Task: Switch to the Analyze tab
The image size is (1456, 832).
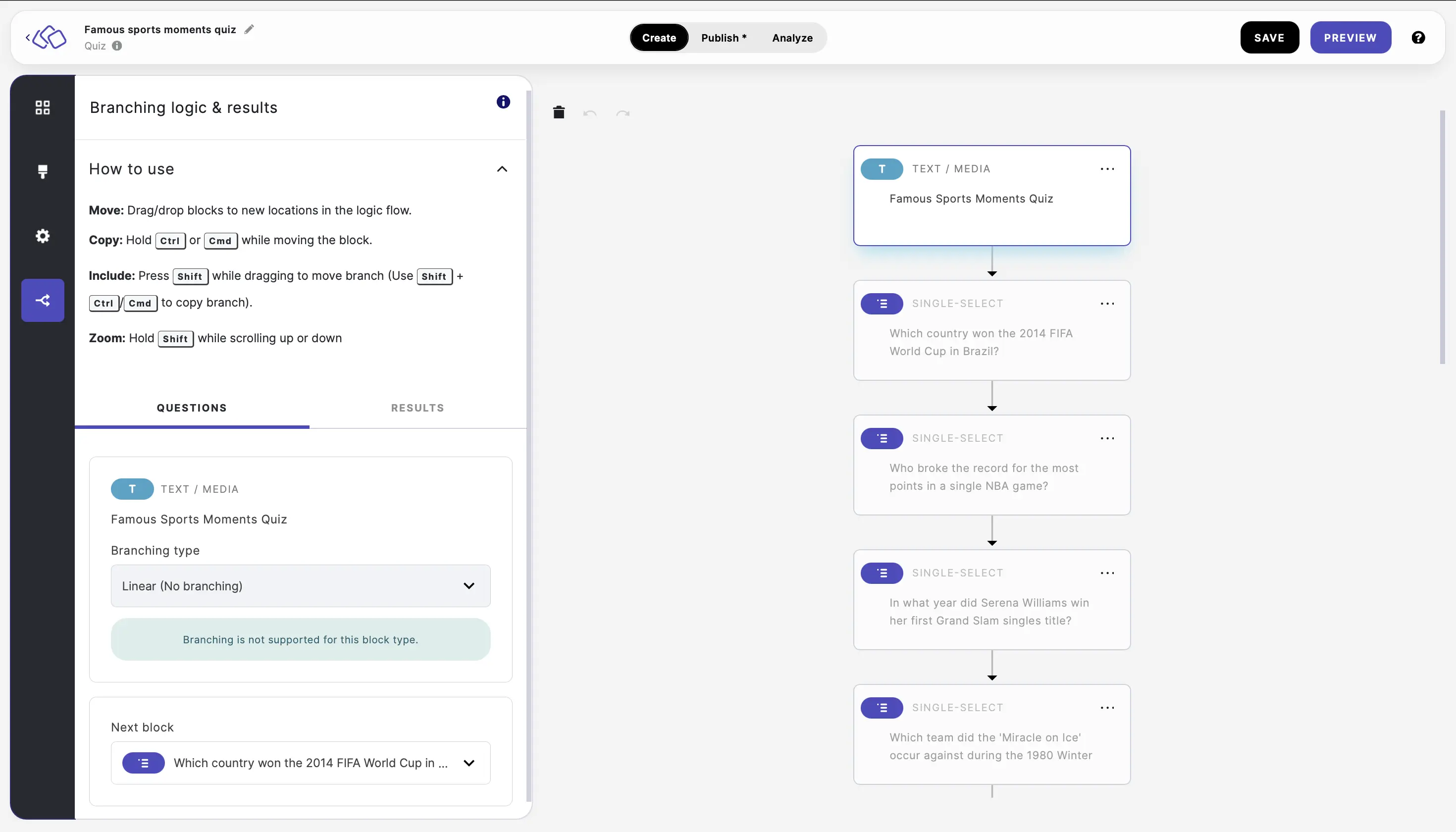Action: tap(792, 38)
